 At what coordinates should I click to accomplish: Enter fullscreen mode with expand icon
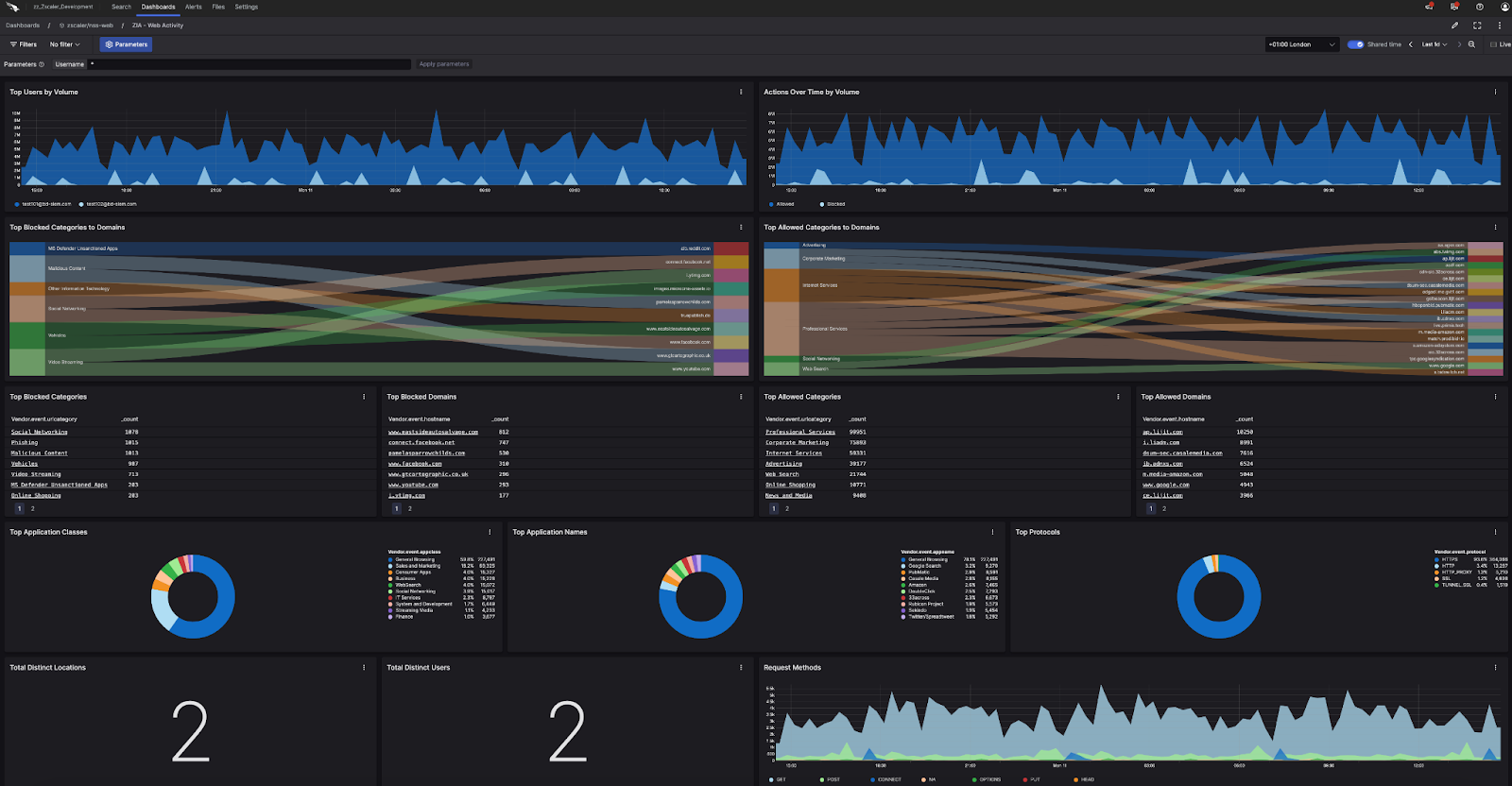pos(1477,26)
